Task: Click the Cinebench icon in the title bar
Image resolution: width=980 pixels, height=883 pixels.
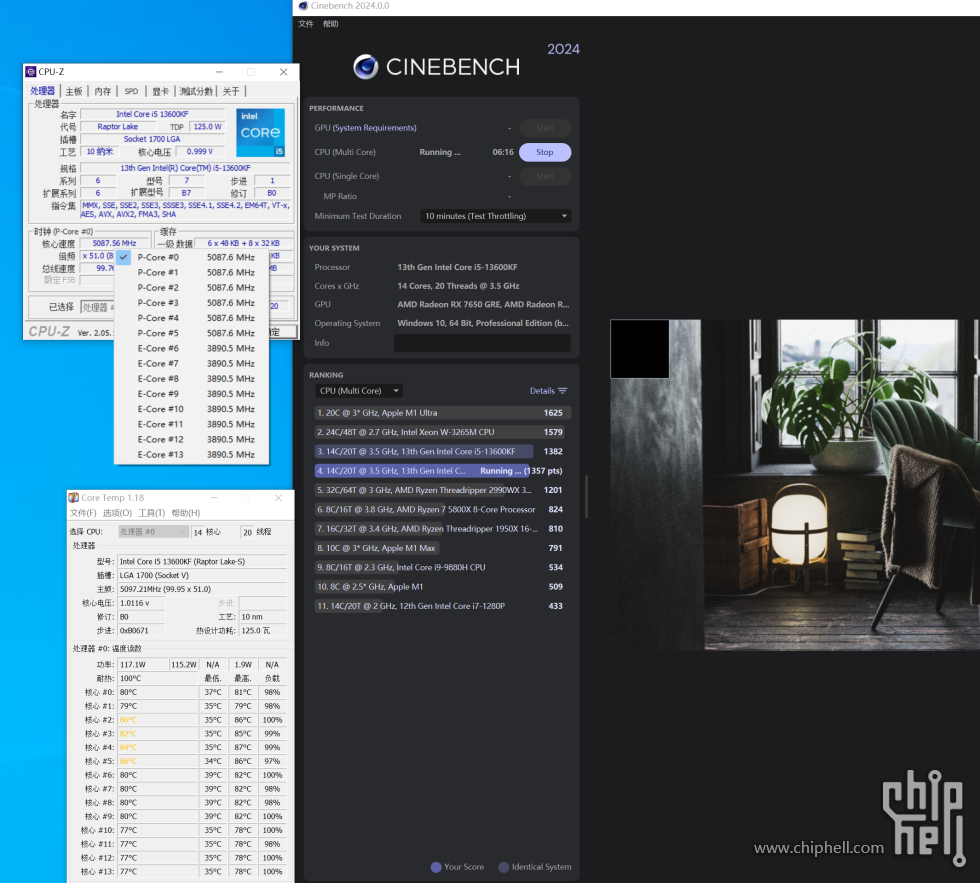Action: point(303,6)
